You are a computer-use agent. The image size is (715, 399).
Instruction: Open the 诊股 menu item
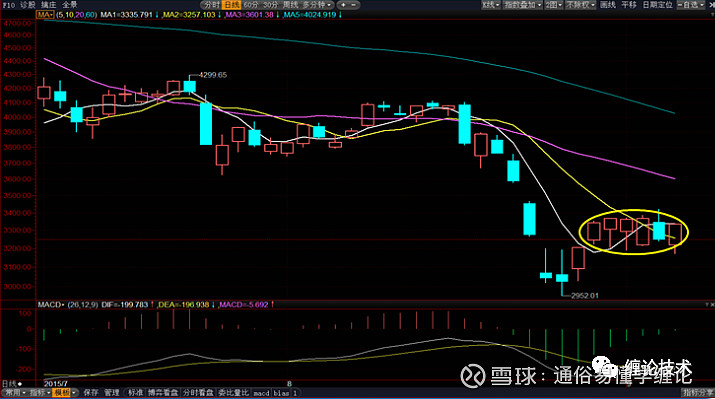click(x=28, y=5)
